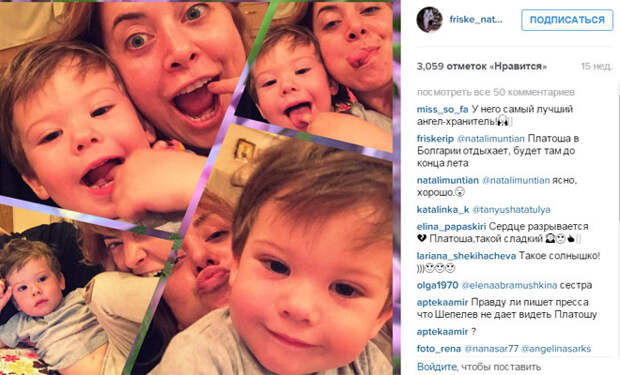Click the @tanyushatatulya mention
The image size is (620, 375).
point(511,210)
